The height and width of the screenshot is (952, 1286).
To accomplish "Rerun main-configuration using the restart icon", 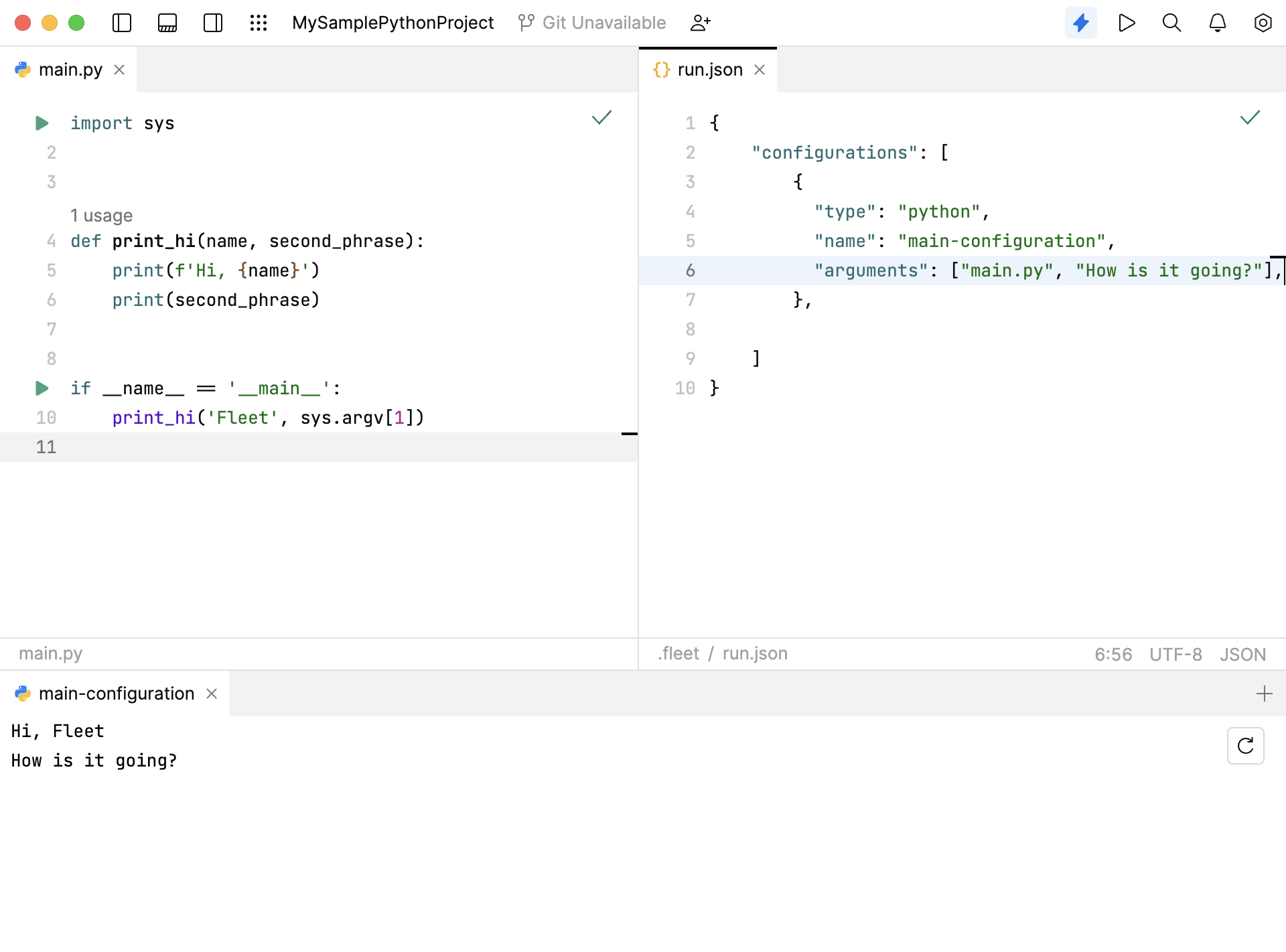I will point(1245,745).
